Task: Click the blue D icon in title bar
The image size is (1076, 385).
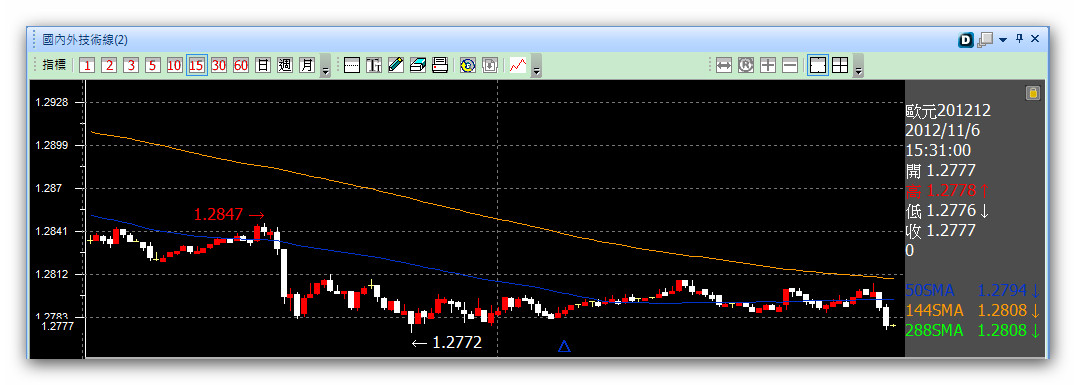Action: pyautogui.click(x=966, y=40)
